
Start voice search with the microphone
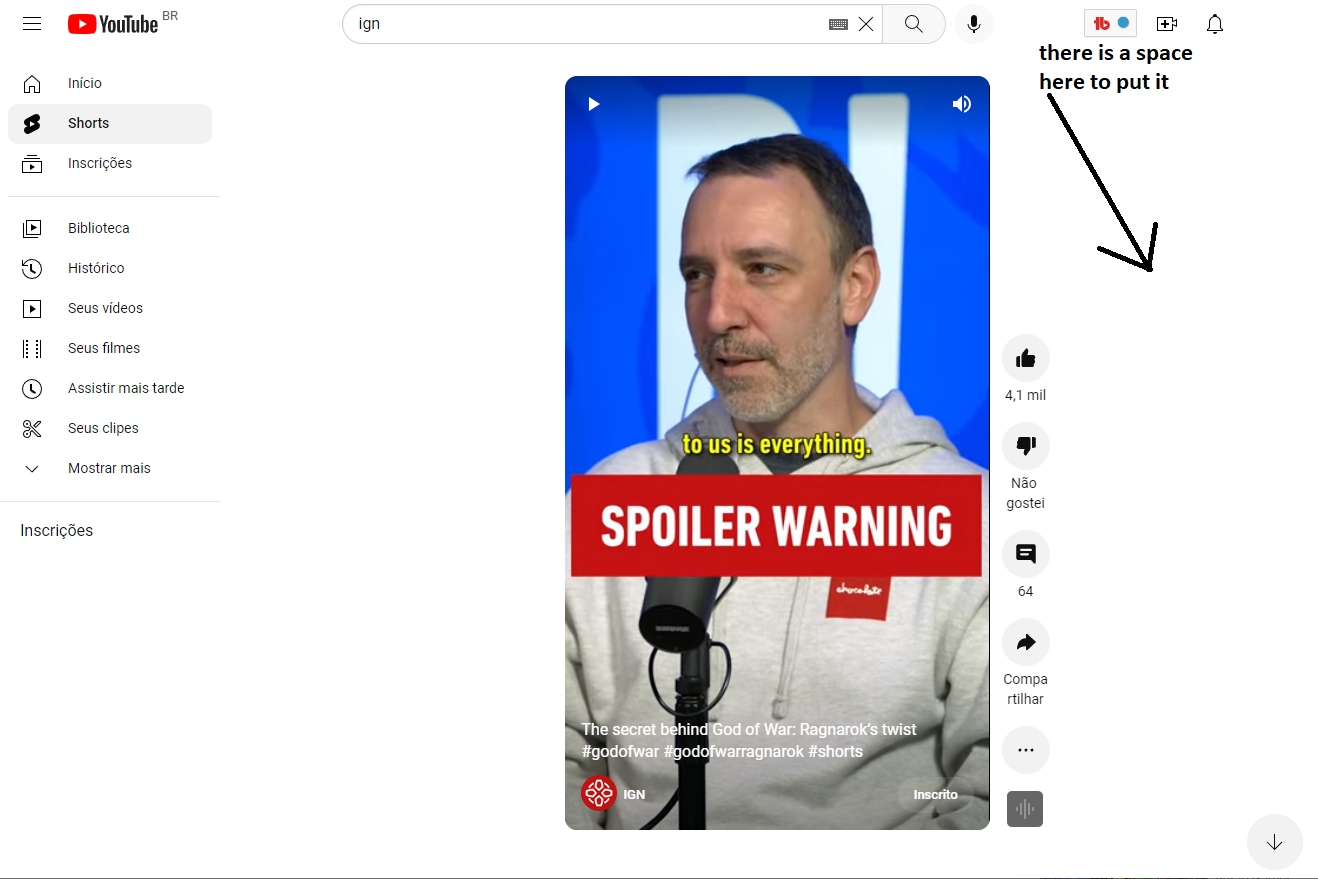973,24
